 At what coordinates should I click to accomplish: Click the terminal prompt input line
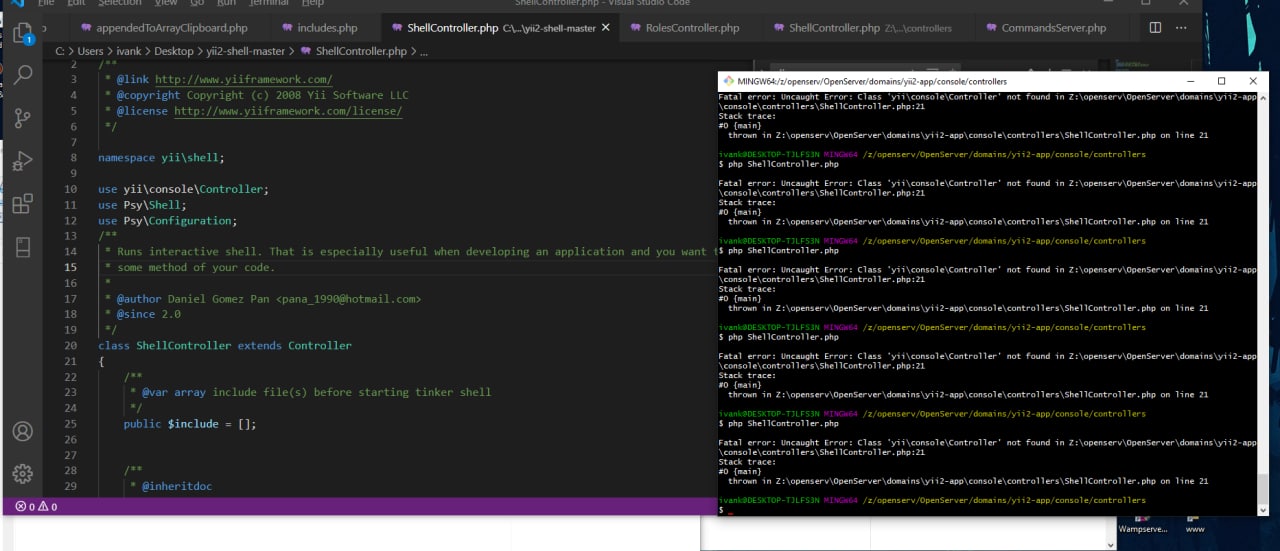tap(988, 510)
